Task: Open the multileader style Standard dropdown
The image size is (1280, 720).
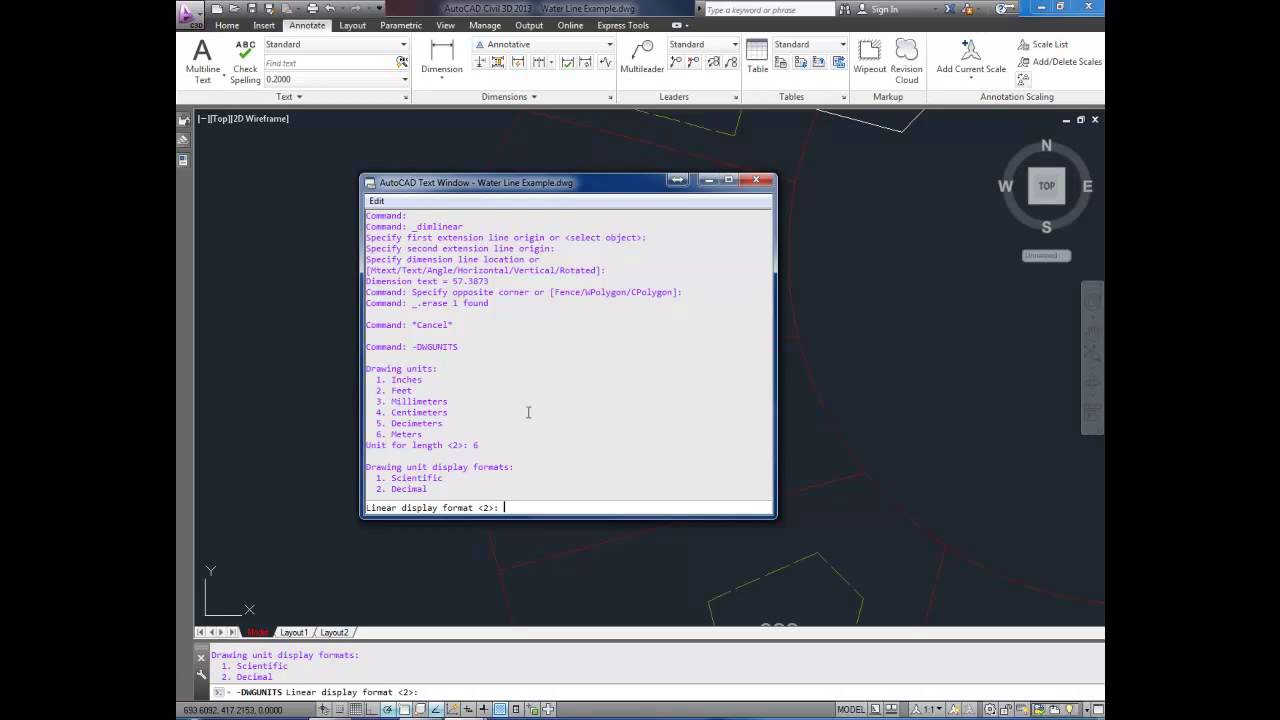Action: pyautogui.click(x=703, y=44)
